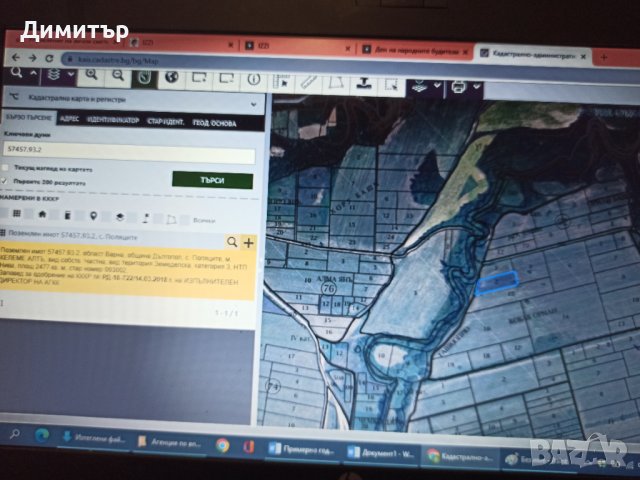The width and height of the screenshot is (640, 480).
Task: Zoom to result using the magnifier icon
Action: pos(232,242)
